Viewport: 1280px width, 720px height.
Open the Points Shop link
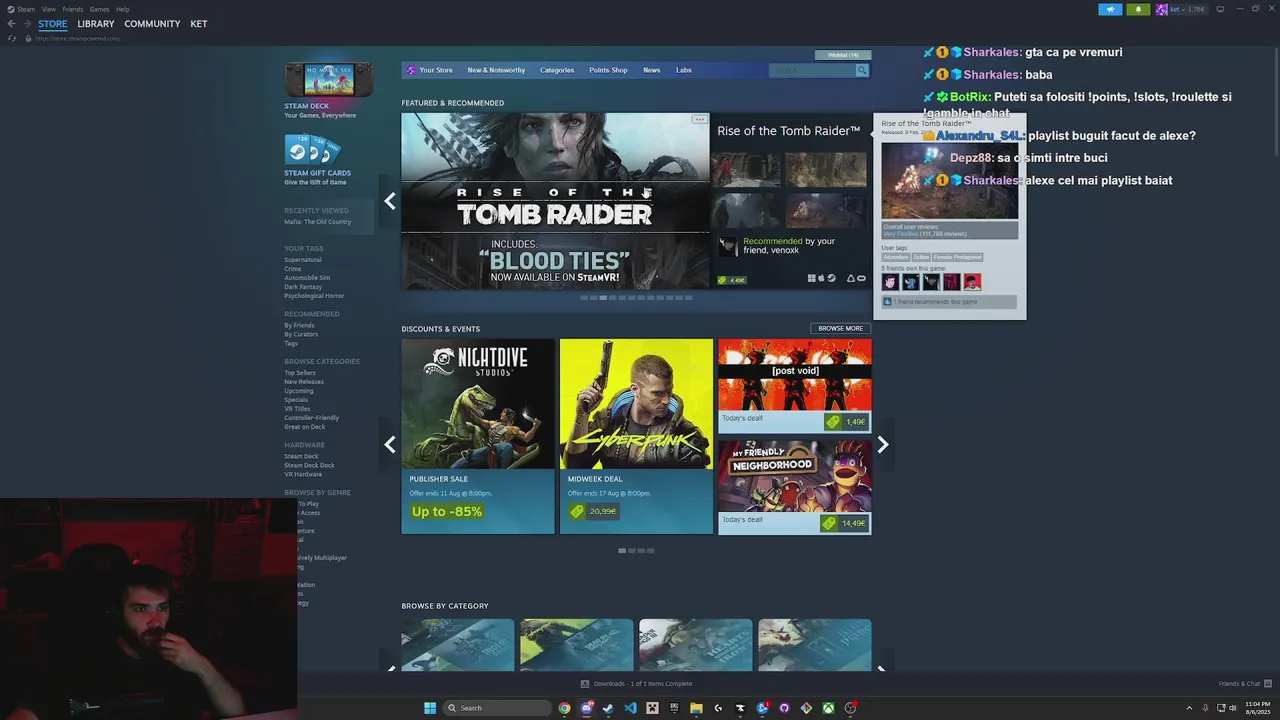pos(608,70)
